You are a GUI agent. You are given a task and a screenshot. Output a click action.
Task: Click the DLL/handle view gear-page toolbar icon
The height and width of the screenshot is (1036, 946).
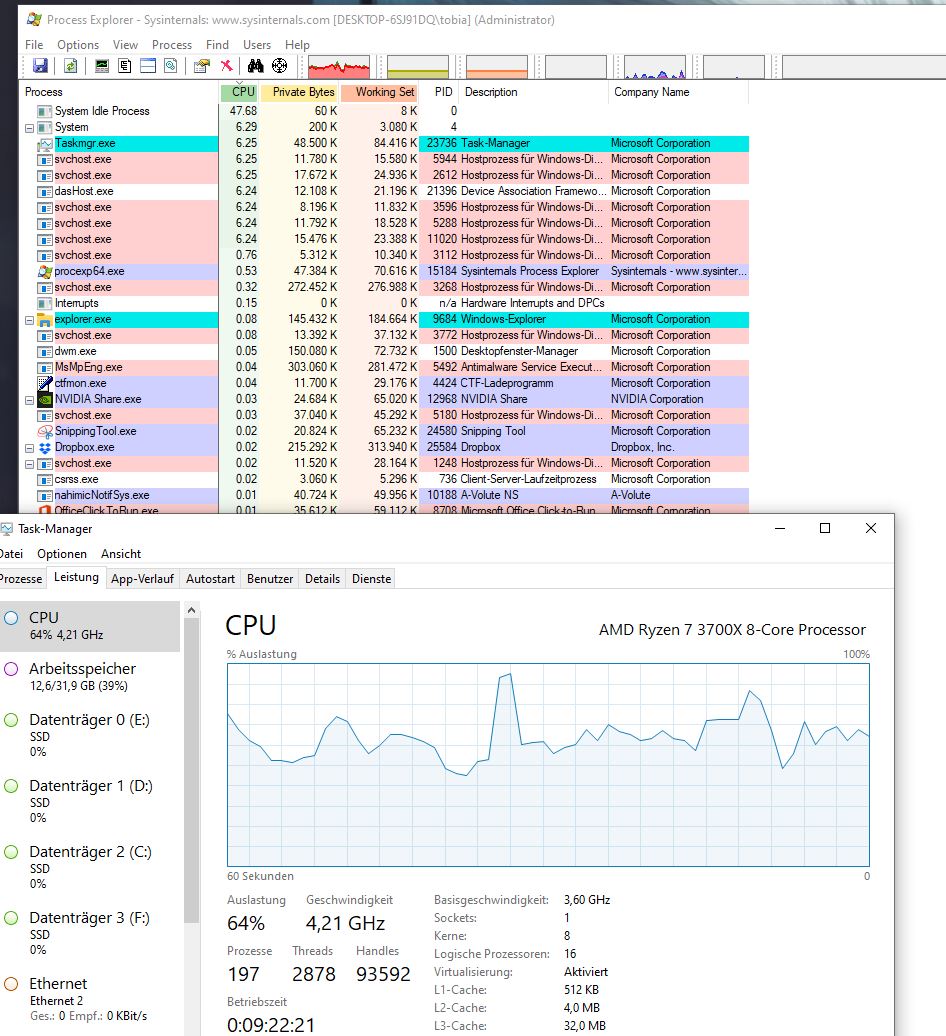pos(170,65)
